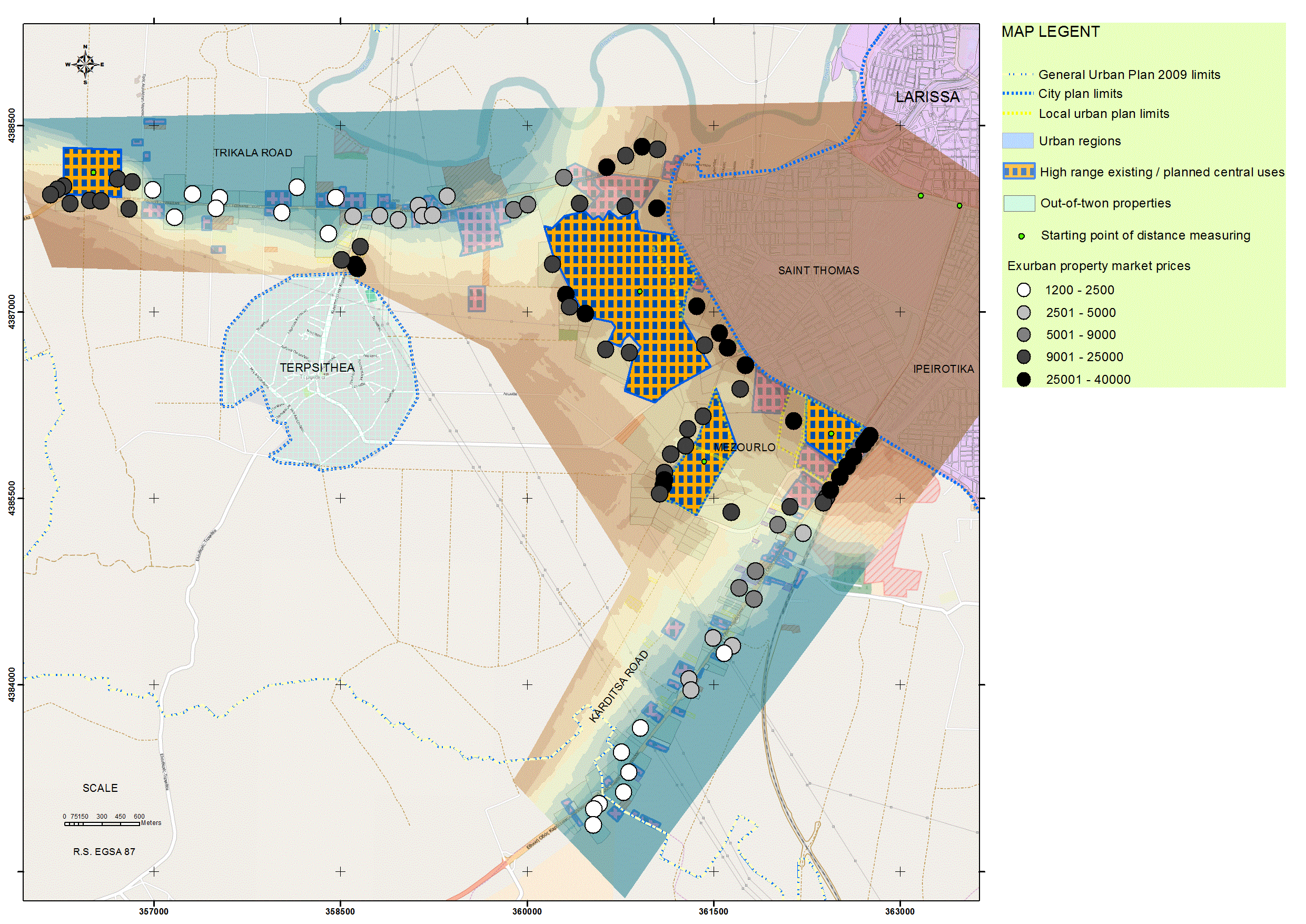Click the TERPSITHEA map label
Image resolution: width=1306 pixels, height=924 pixels.
[317, 367]
